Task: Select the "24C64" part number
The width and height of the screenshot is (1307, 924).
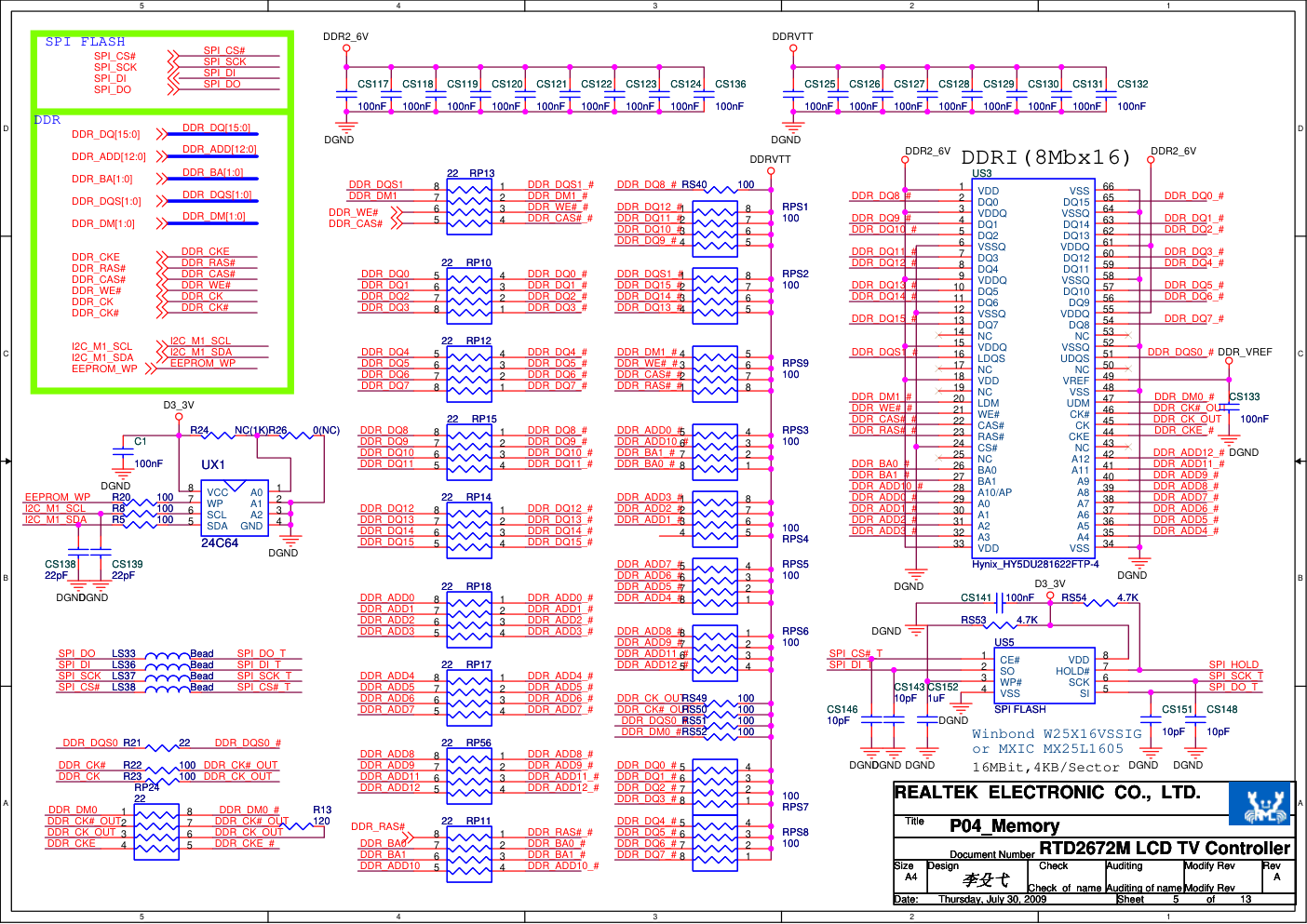Action: (x=220, y=543)
